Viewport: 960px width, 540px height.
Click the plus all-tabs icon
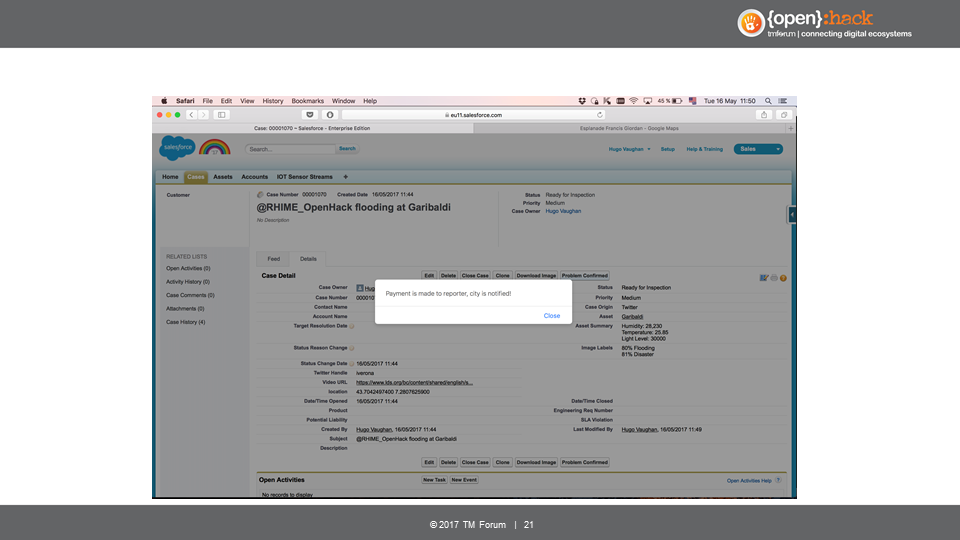(x=345, y=177)
